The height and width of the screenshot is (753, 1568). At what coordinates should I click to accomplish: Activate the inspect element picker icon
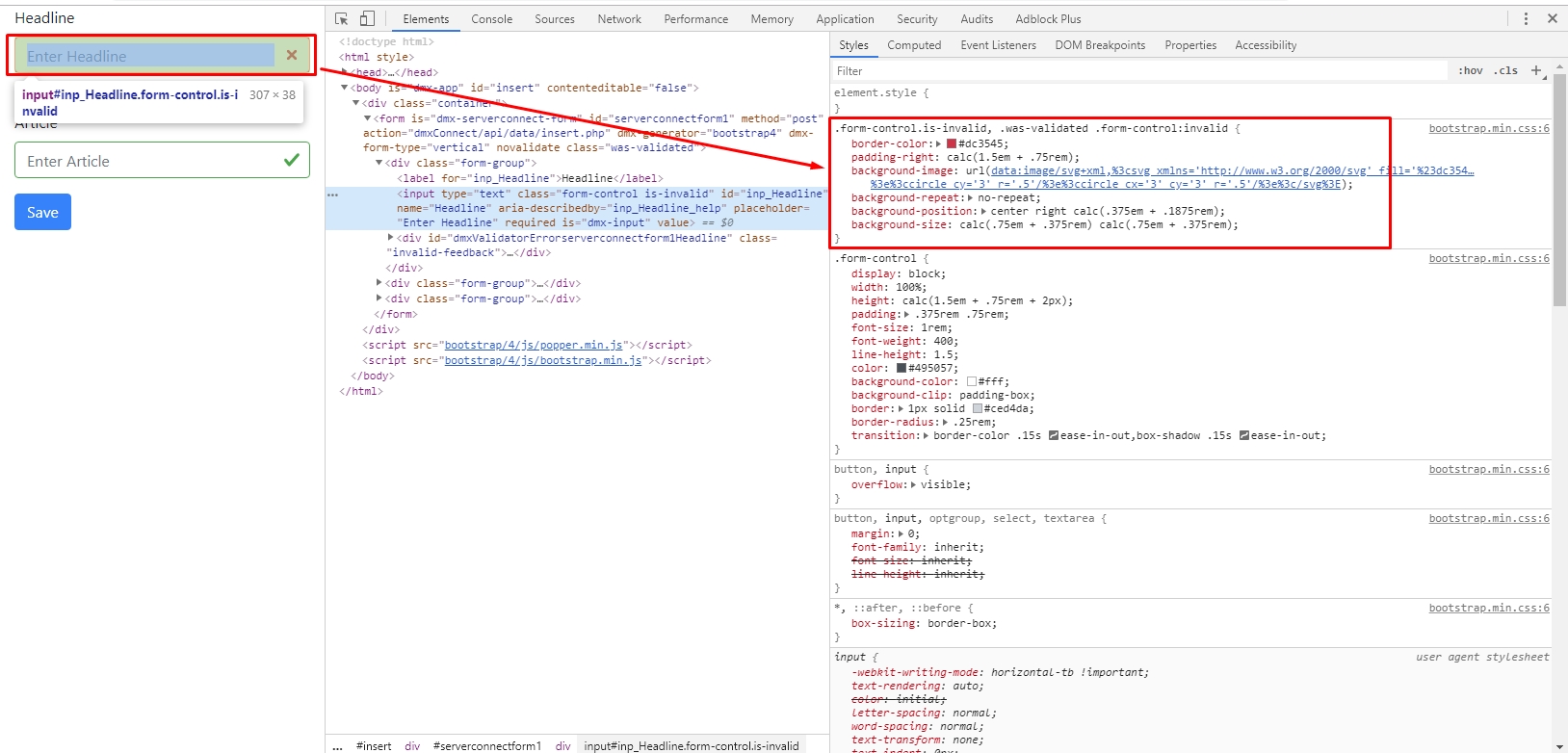point(341,19)
